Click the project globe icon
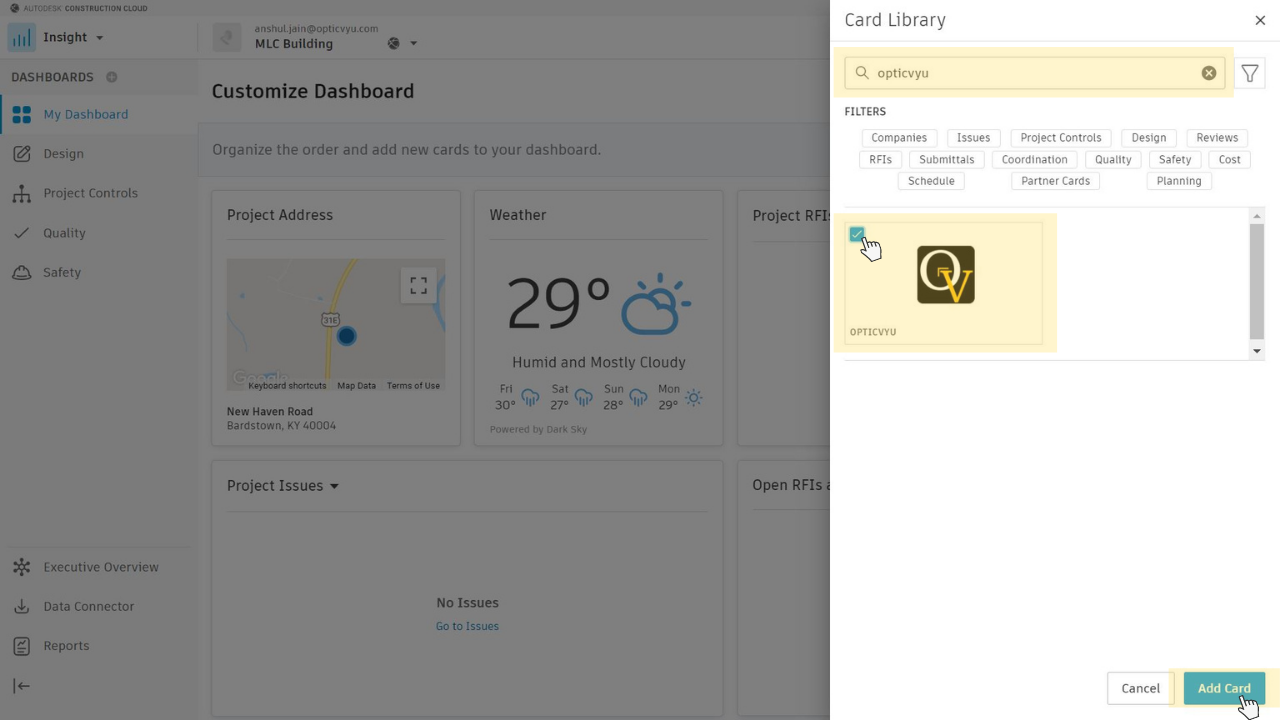The width and height of the screenshot is (1280, 720). click(x=394, y=43)
